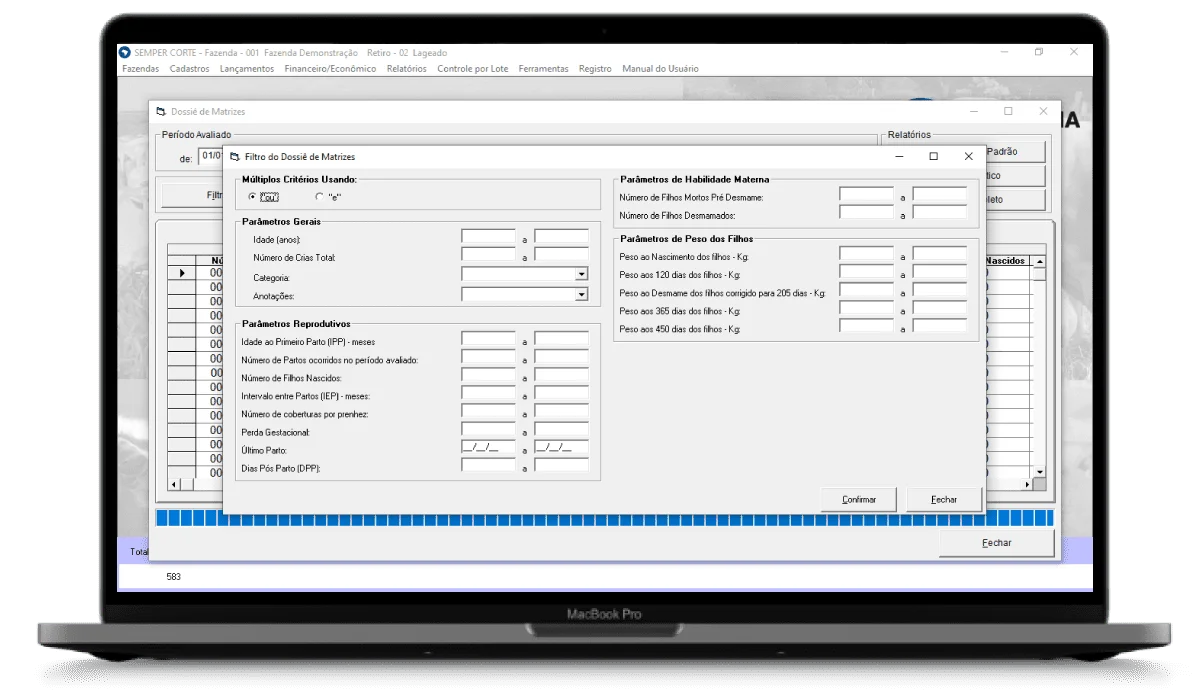
Task: Close the Filtro do Dossiê dialog with X
Action: 968,157
